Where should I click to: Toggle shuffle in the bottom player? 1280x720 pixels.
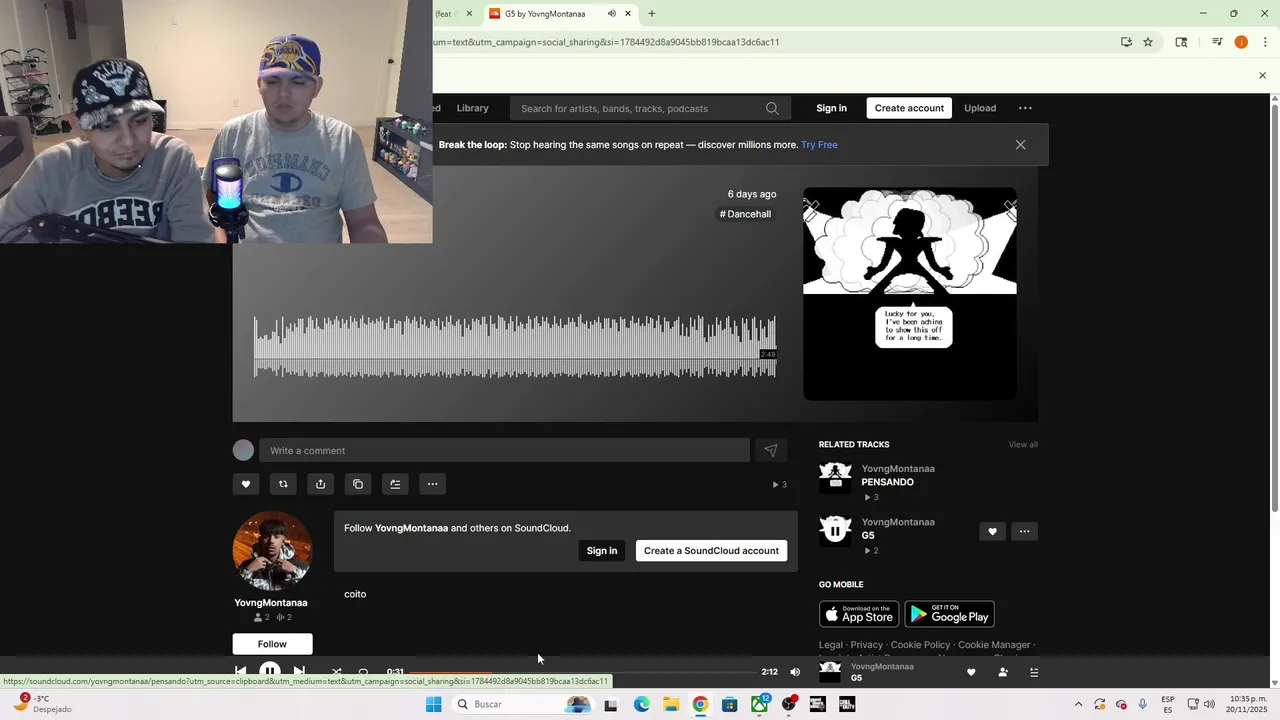click(x=336, y=672)
